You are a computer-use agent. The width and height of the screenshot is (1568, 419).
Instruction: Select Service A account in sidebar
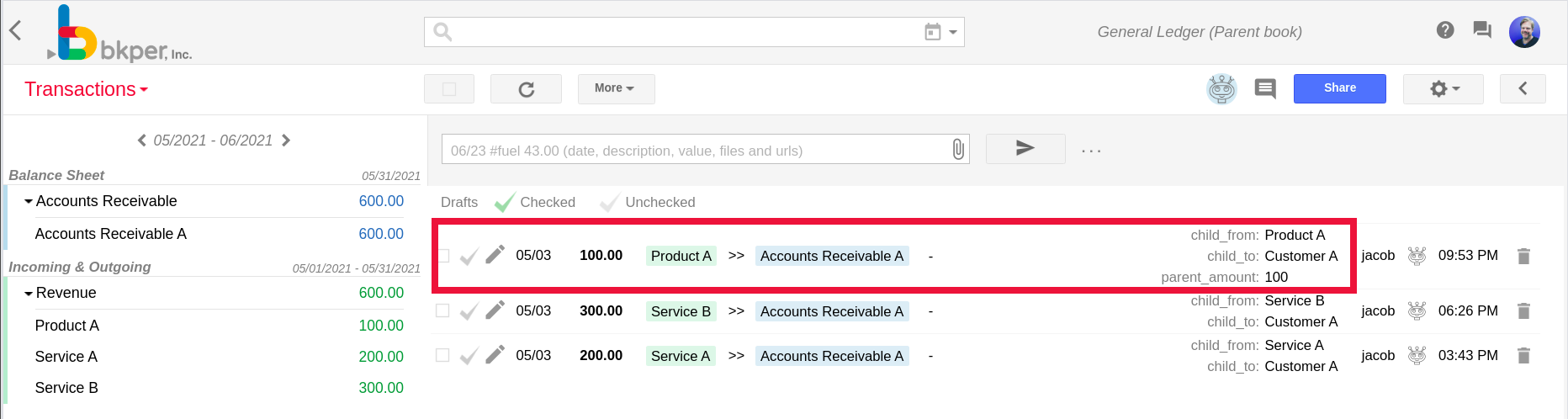click(66, 357)
